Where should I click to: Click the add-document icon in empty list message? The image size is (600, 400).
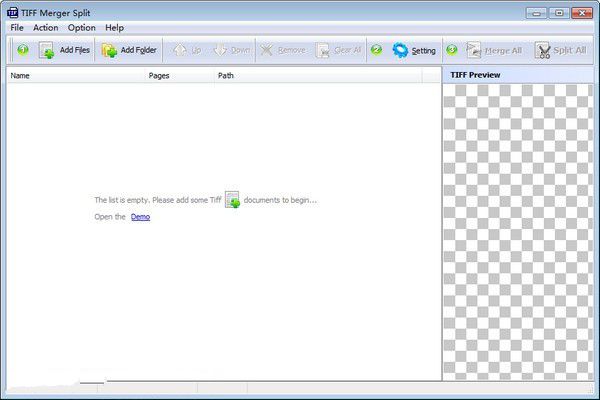tap(232, 200)
